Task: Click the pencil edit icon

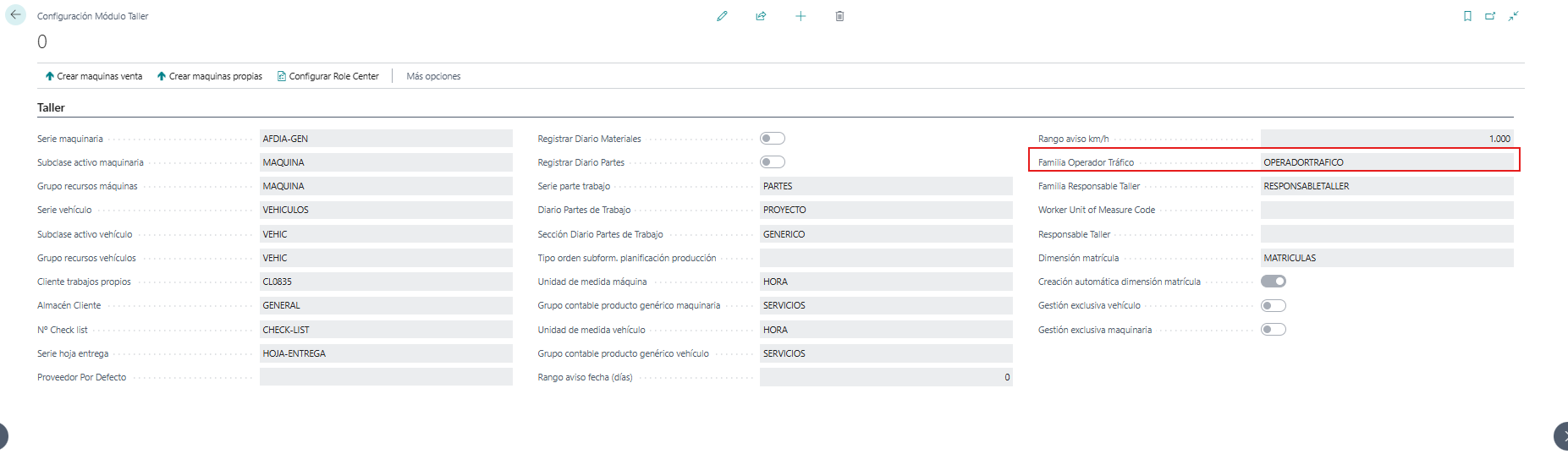Action: [x=722, y=16]
